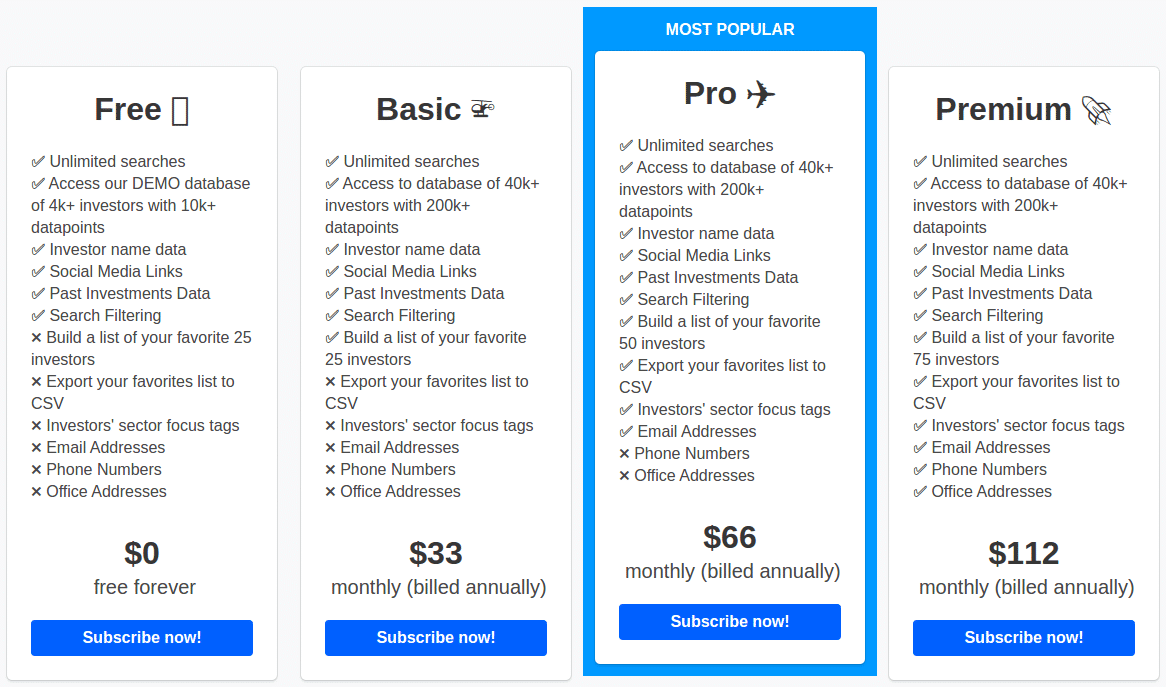Click the MOST POPULAR banner
This screenshot has height=687, width=1166.
click(x=729, y=30)
